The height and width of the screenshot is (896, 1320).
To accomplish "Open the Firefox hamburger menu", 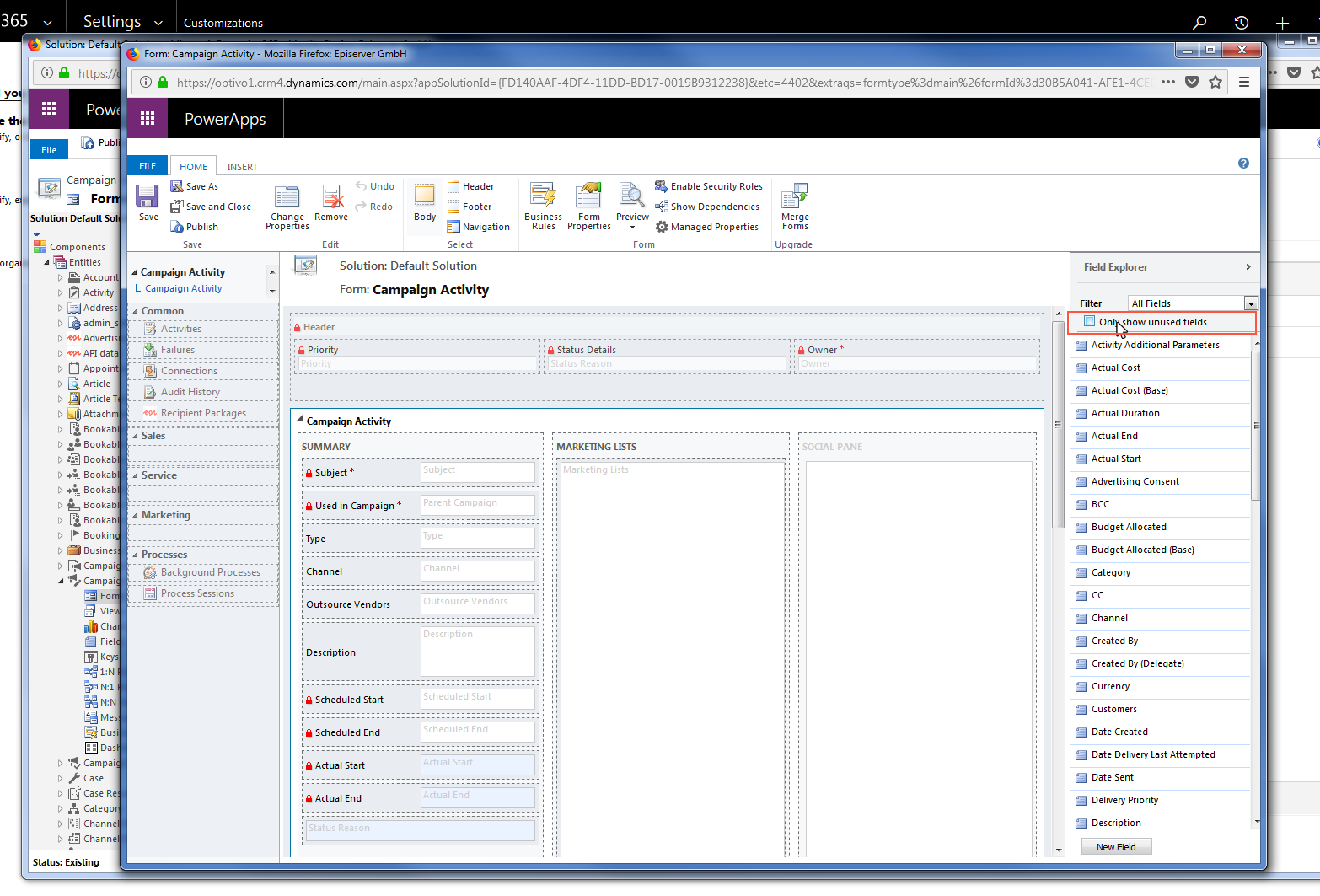I will [1244, 82].
